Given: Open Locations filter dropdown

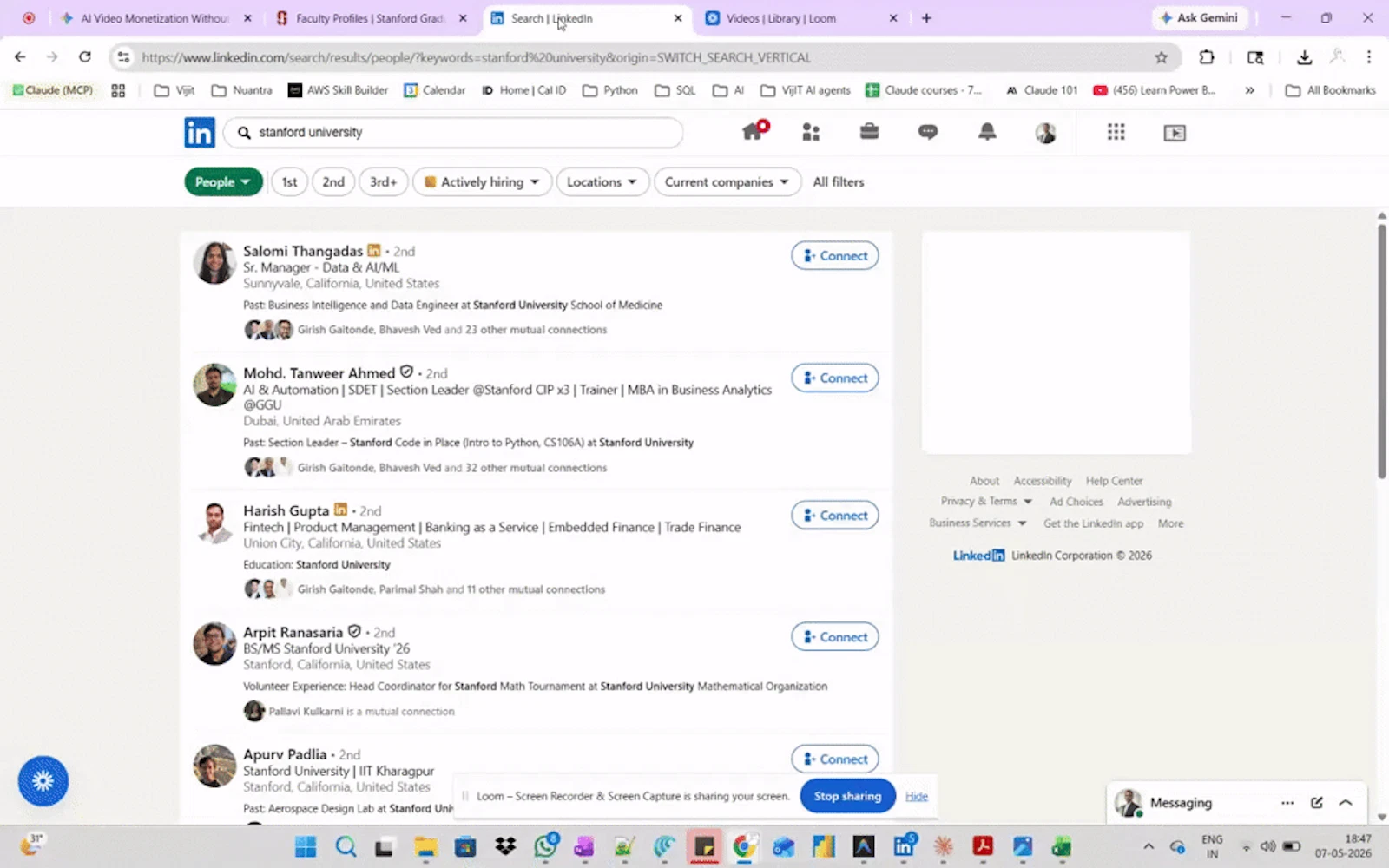Looking at the screenshot, I should click(602, 182).
